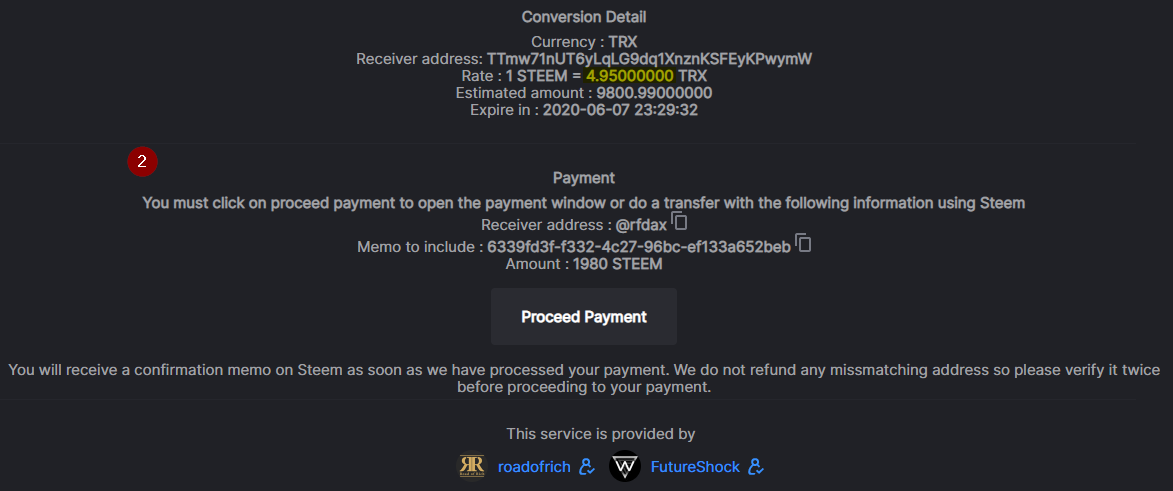Copy the @rfdax receiver address
Viewport: 1173px width, 491px height.
pyautogui.click(x=679, y=221)
